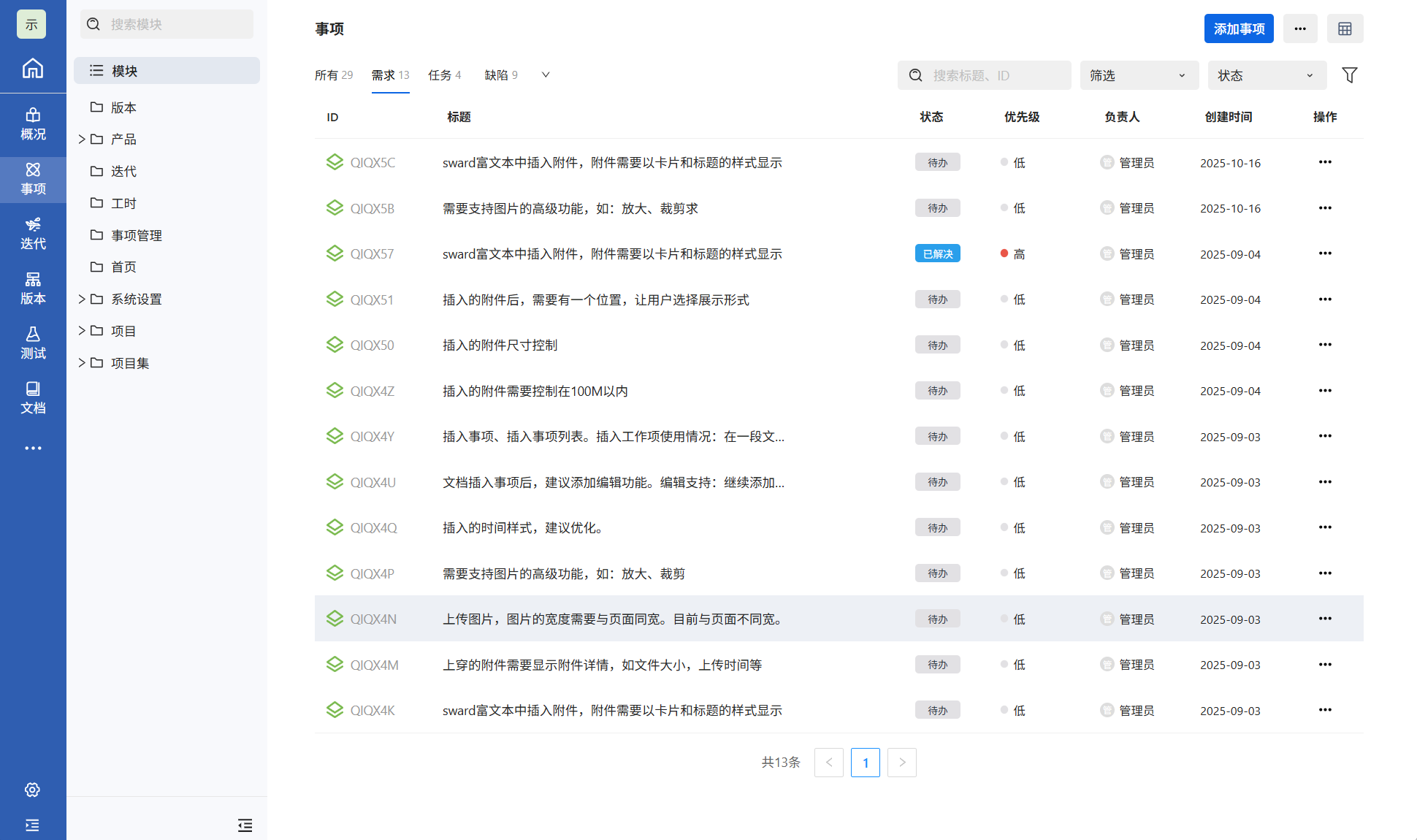Viewport: 1417px width, 840px height.
Task: Expand the 产品 folder tree
Action: 82,139
